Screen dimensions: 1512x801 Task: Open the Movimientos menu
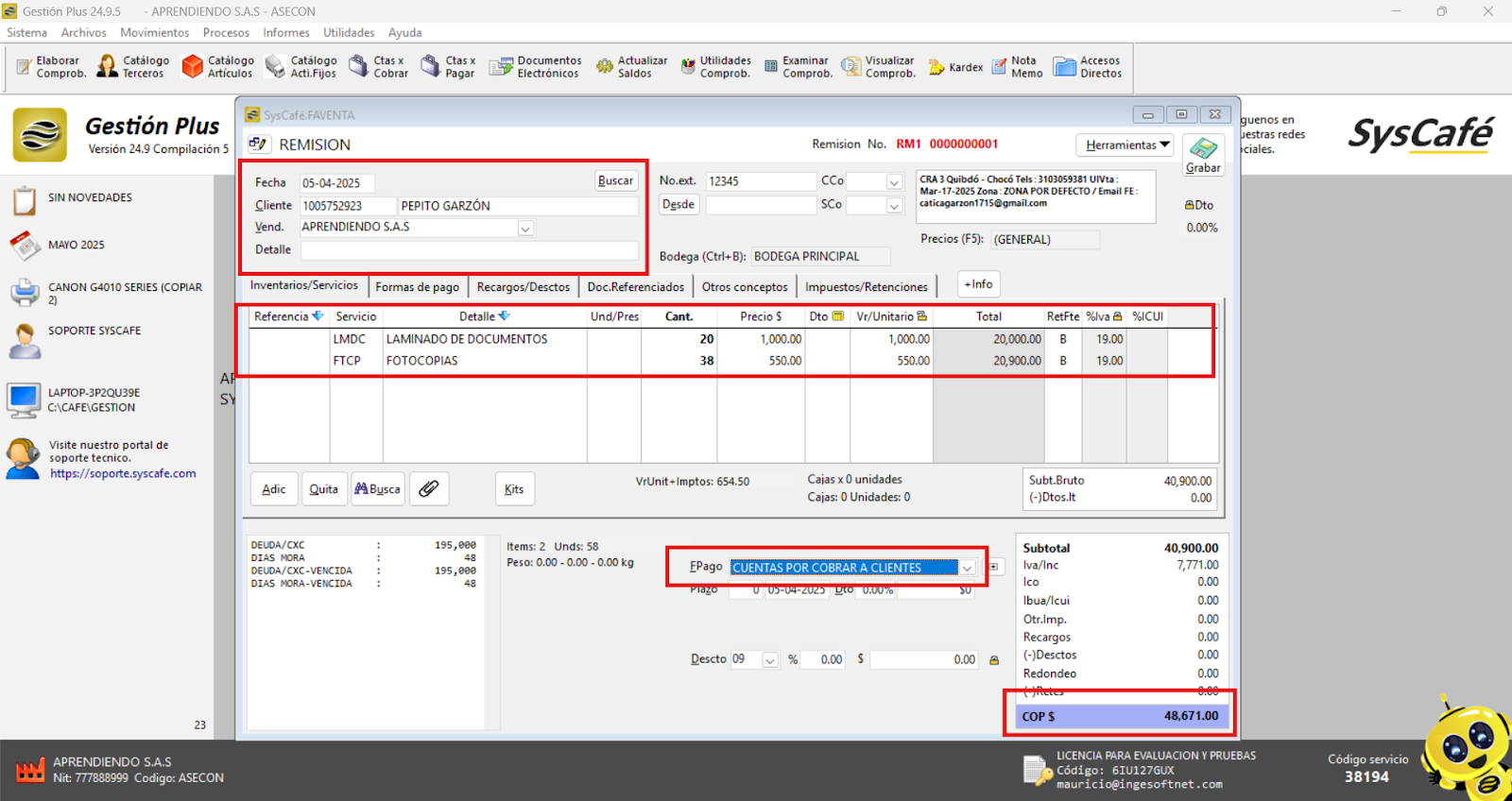[x=154, y=32]
